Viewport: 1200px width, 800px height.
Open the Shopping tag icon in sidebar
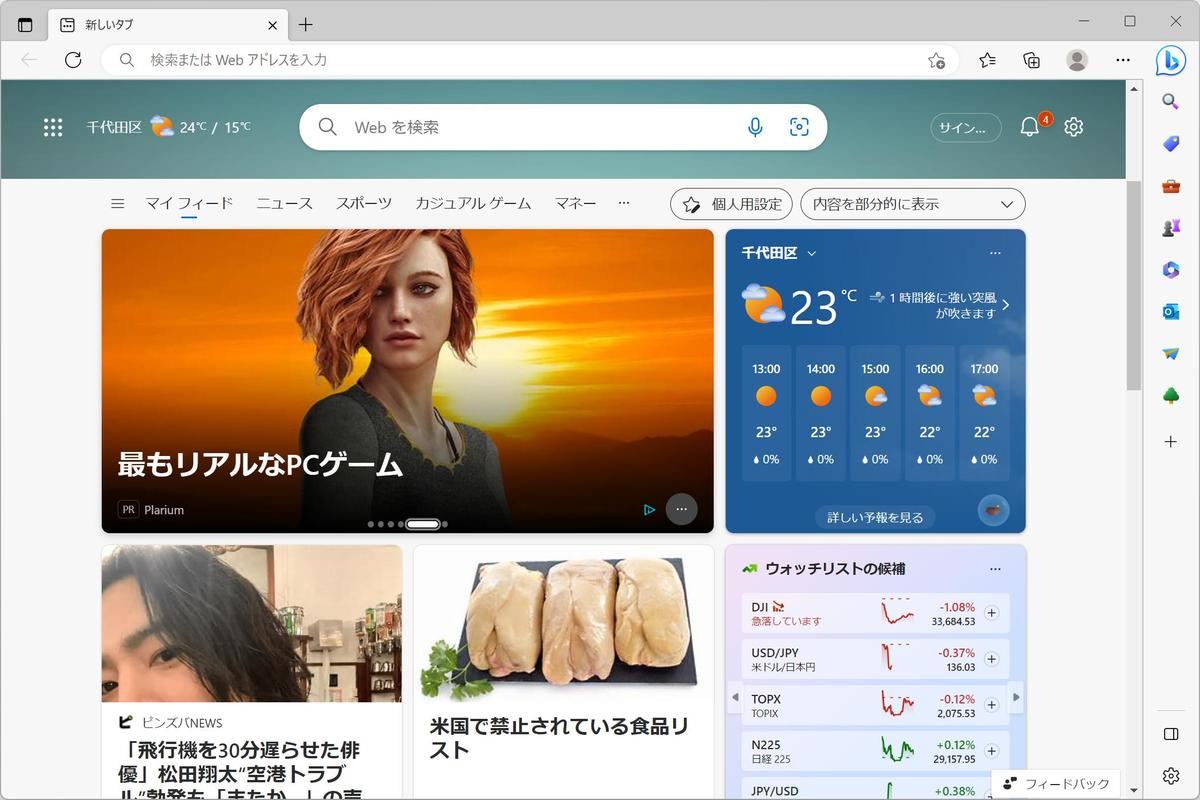(1171, 144)
